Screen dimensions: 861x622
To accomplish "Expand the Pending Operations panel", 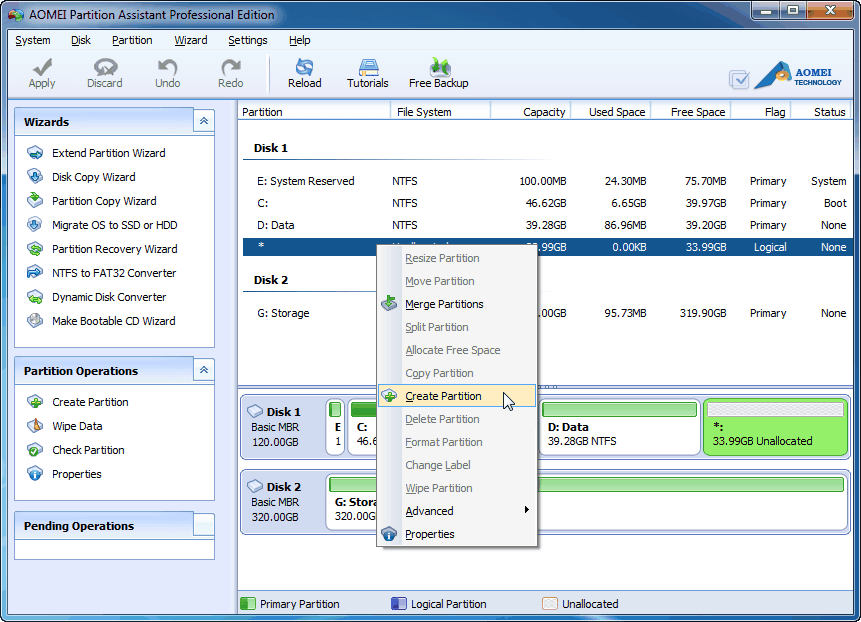I will click(x=204, y=525).
